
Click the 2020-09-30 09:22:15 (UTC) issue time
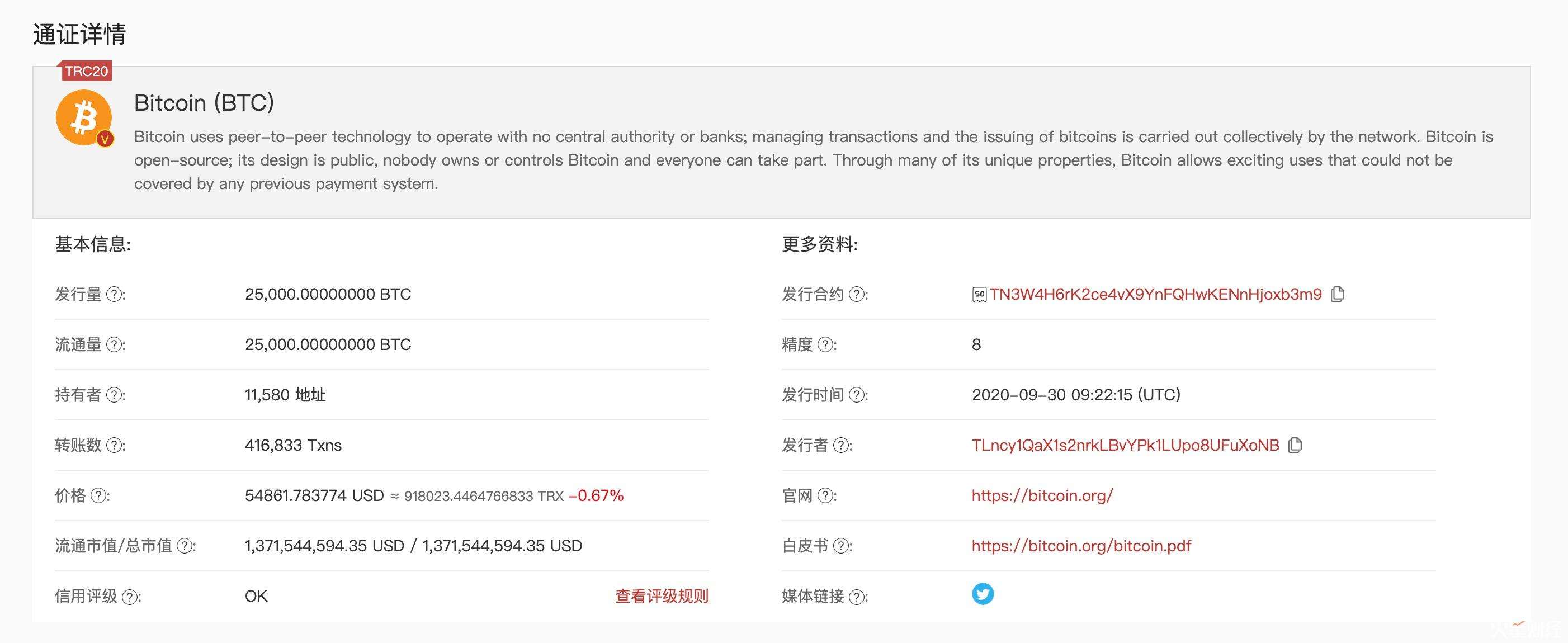pyautogui.click(x=1076, y=395)
